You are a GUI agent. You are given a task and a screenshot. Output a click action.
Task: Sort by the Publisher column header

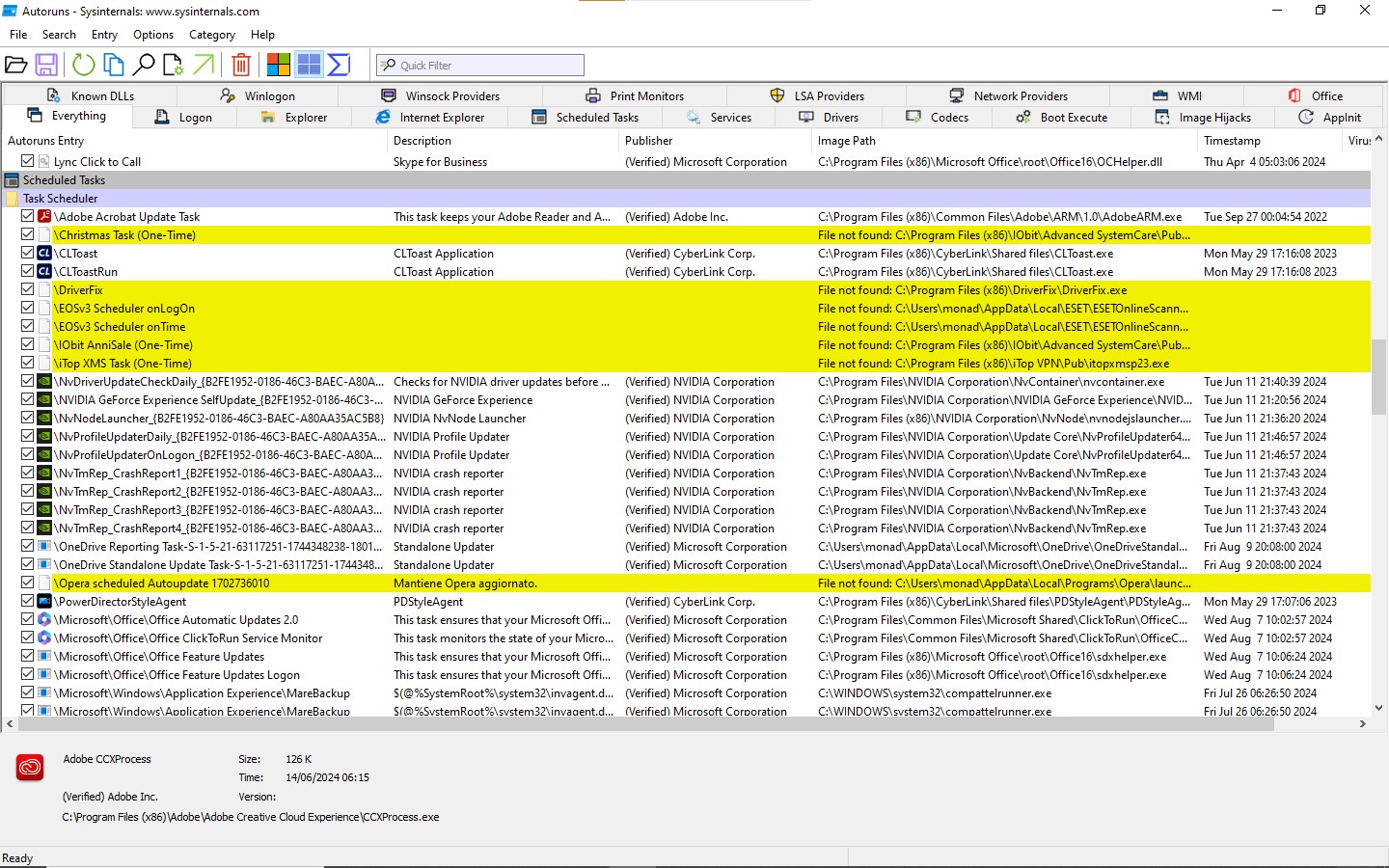click(x=715, y=141)
